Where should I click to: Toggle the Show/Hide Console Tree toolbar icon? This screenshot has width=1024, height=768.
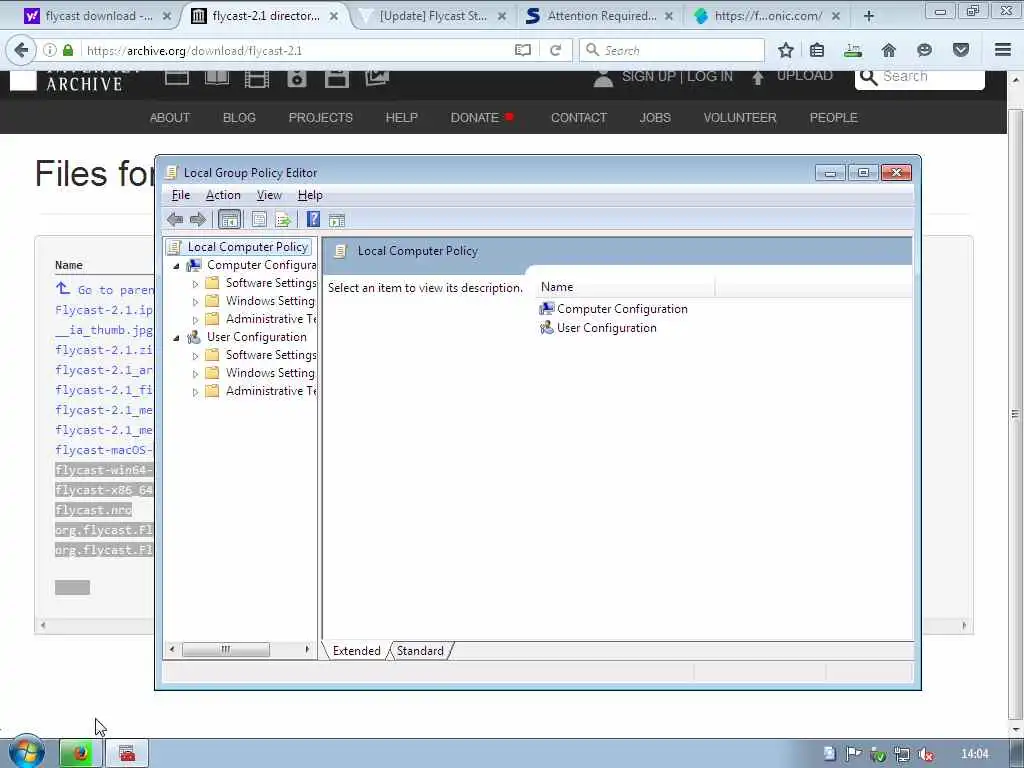229,220
